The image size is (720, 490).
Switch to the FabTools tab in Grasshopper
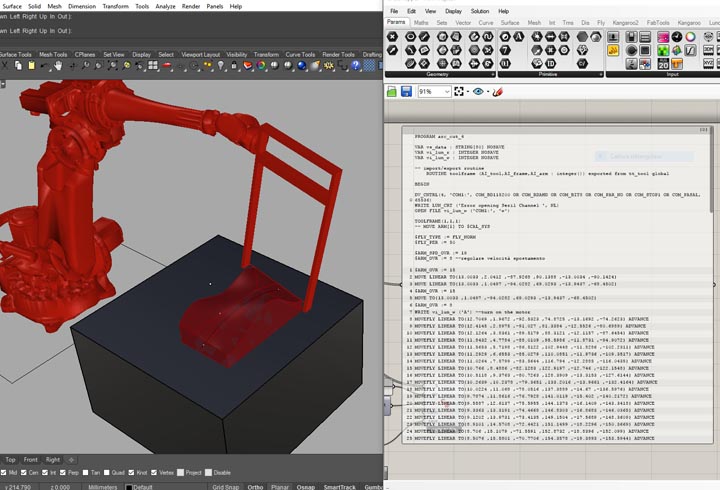click(658, 23)
